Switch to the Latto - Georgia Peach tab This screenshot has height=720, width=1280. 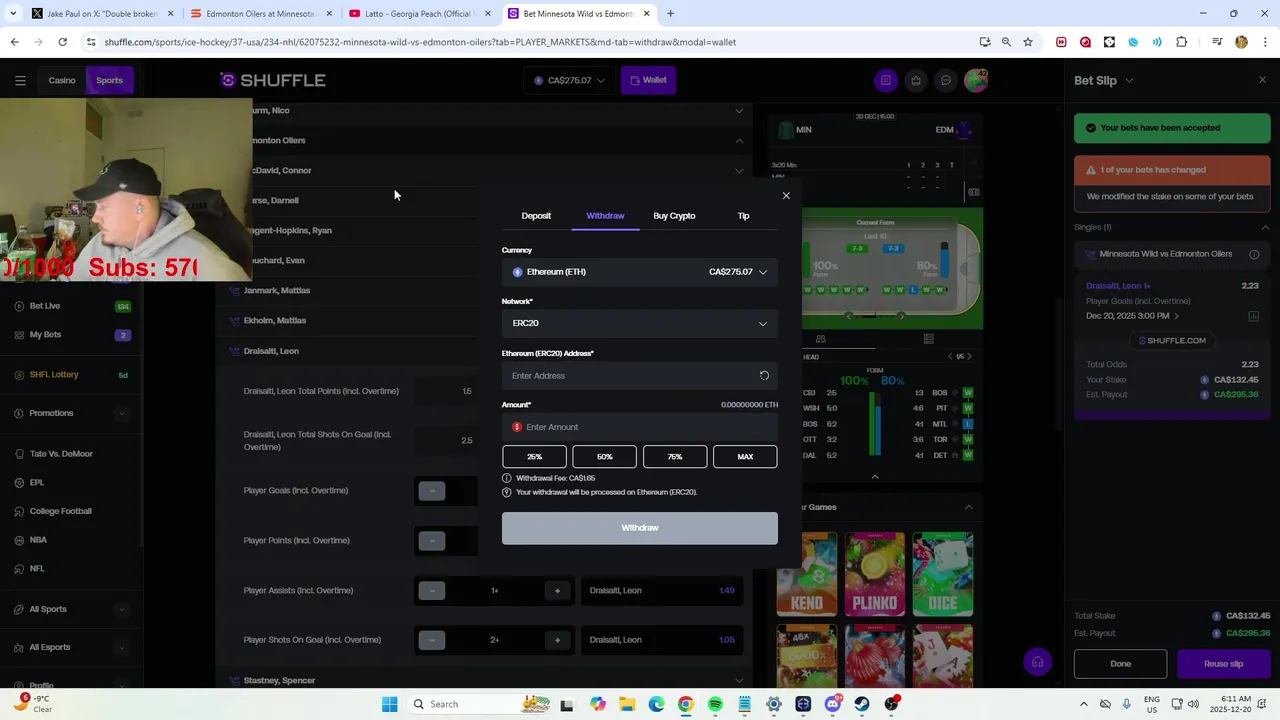[420, 14]
